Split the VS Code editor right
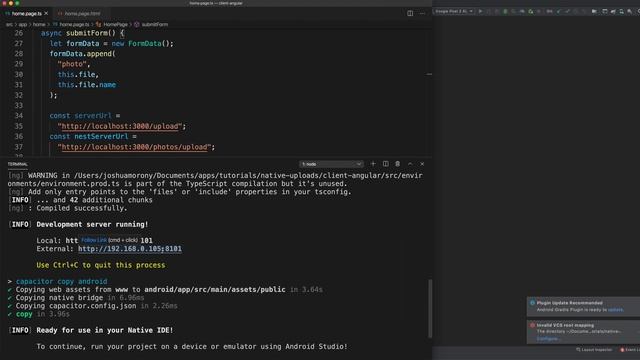The height and width of the screenshot is (360, 640). point(410,13)
